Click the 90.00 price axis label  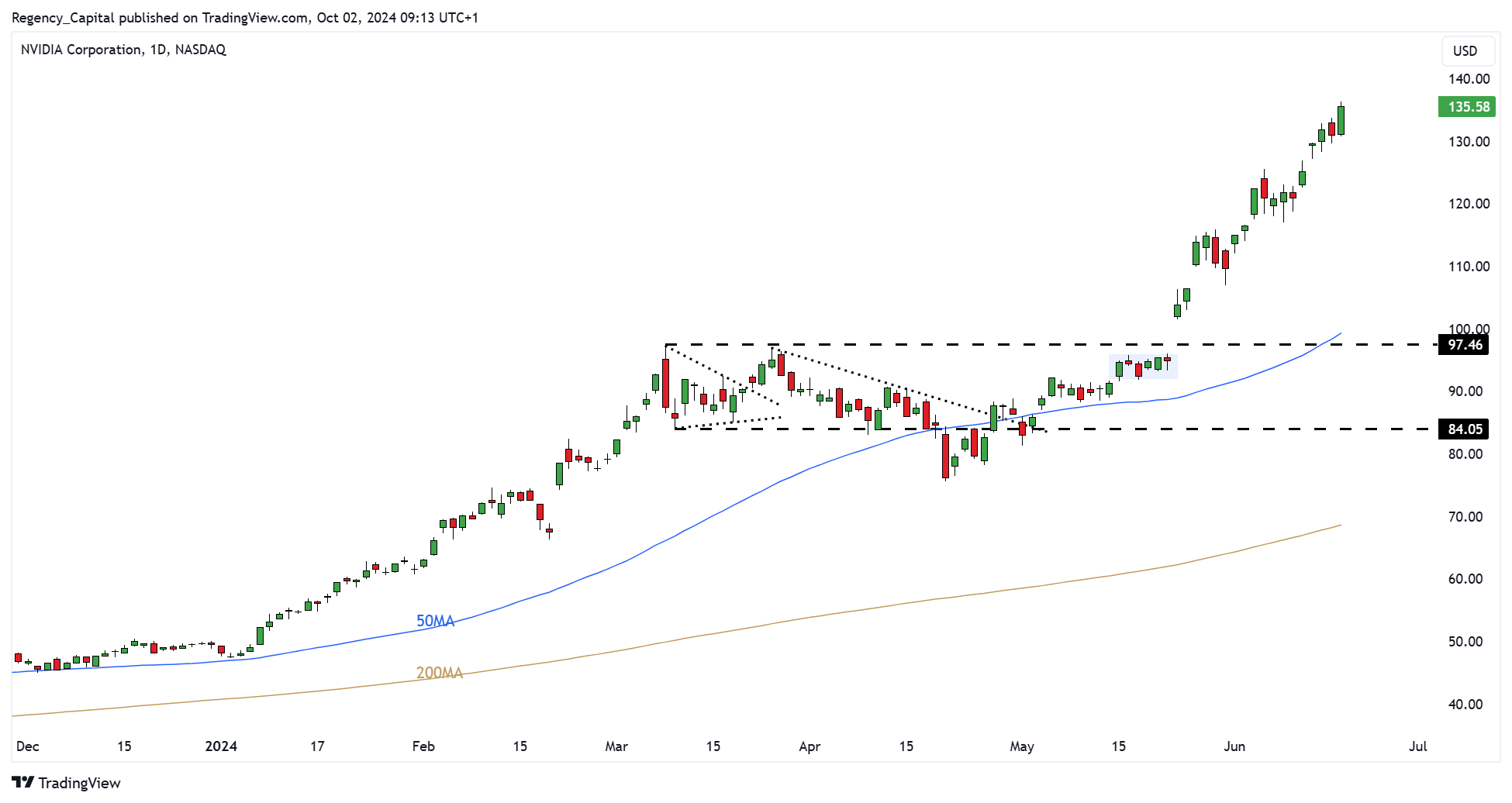1465,391
